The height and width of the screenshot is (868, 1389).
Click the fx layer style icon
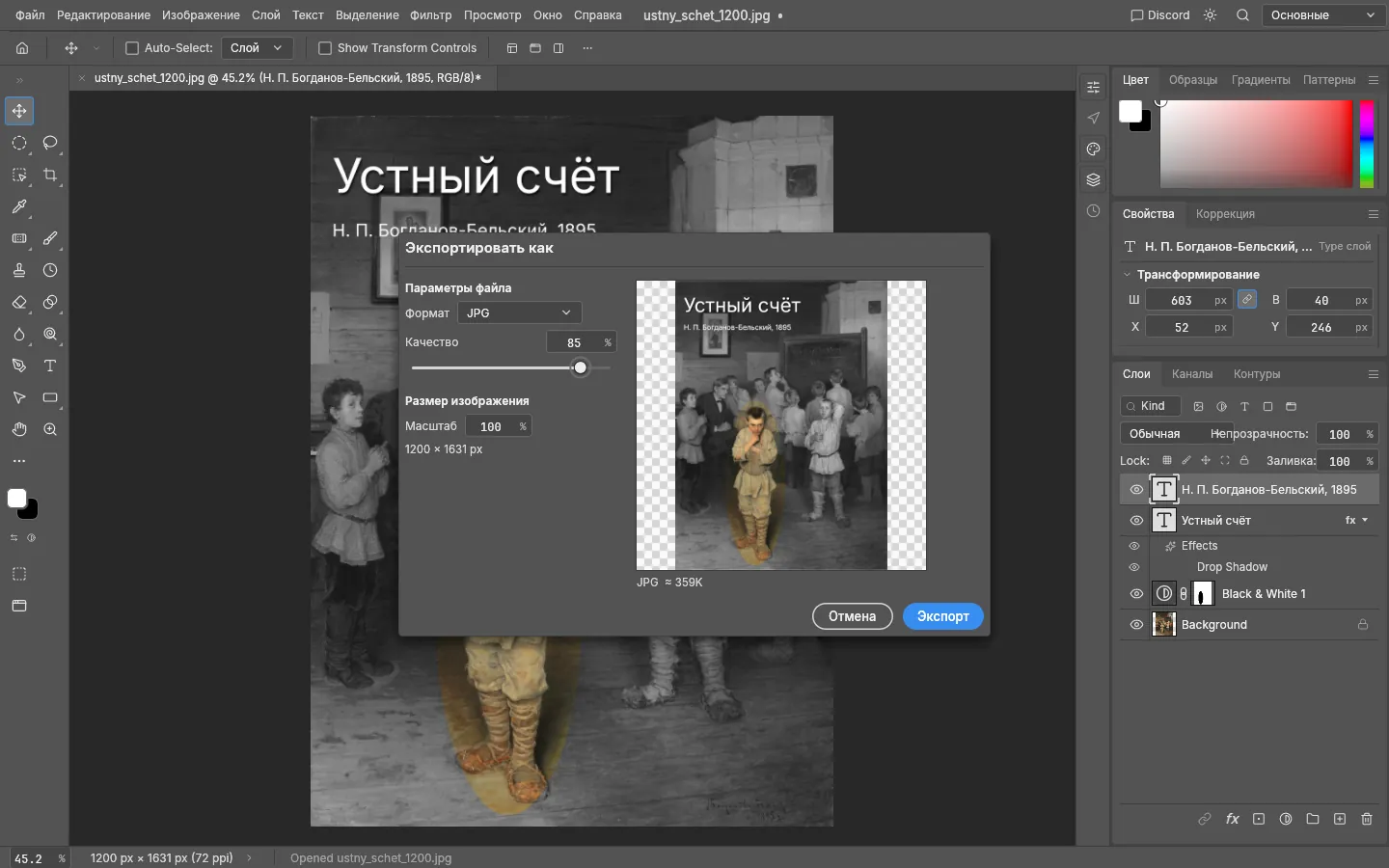tap(1232, 819)
